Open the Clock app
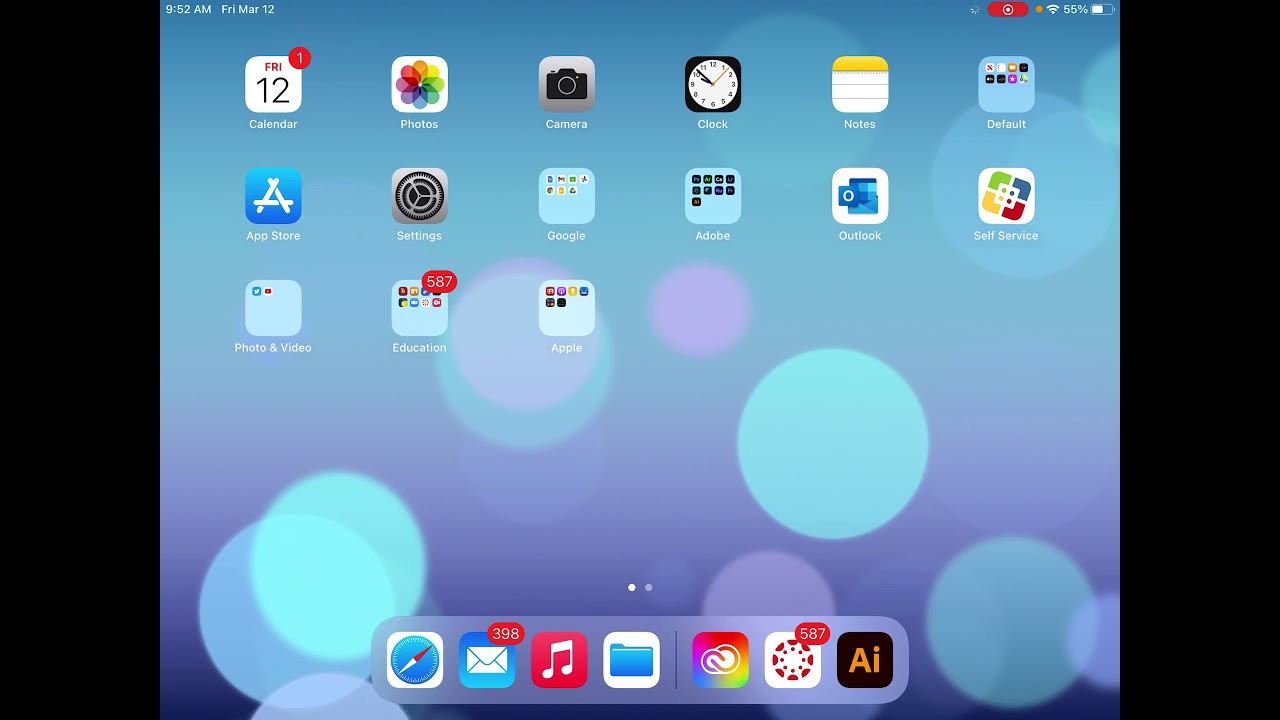 pyautogui.click(x=713, y=84)
